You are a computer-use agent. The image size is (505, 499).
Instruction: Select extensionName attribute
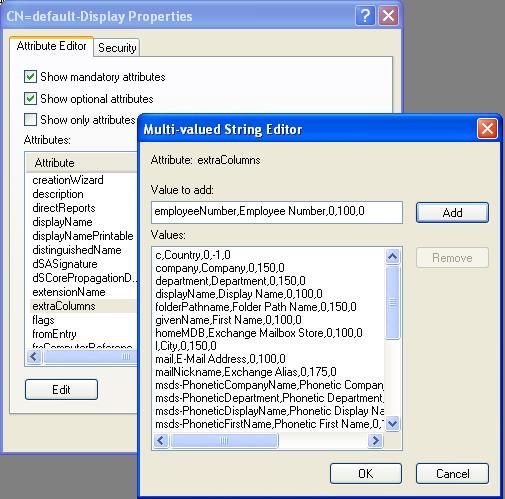(69, 292)
